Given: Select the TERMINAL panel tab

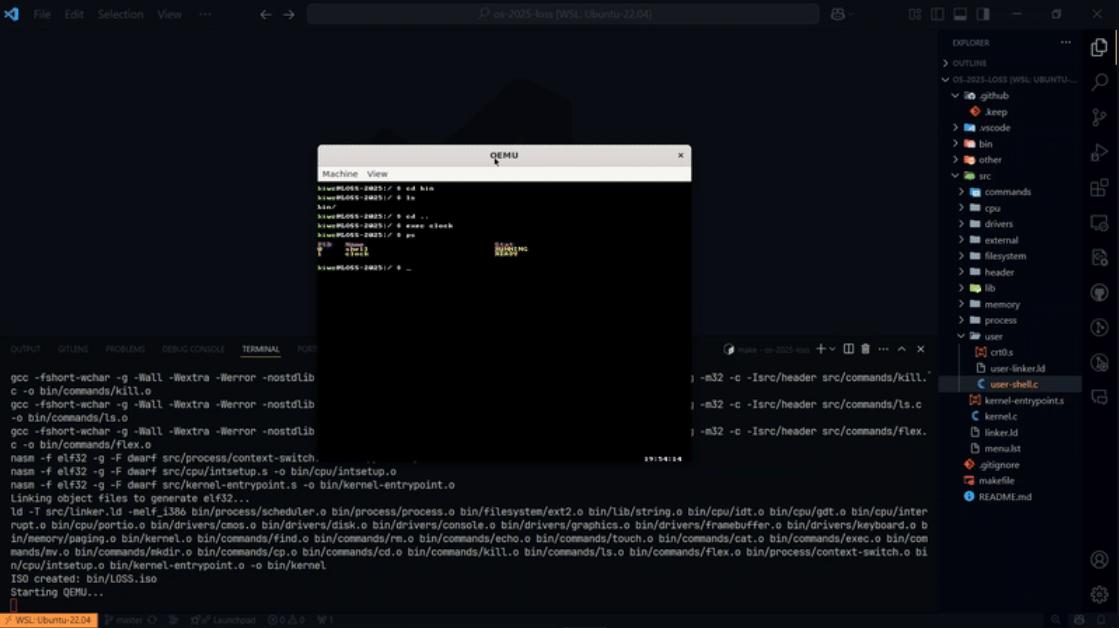Looking at the screenshot, I should (260, 349).
